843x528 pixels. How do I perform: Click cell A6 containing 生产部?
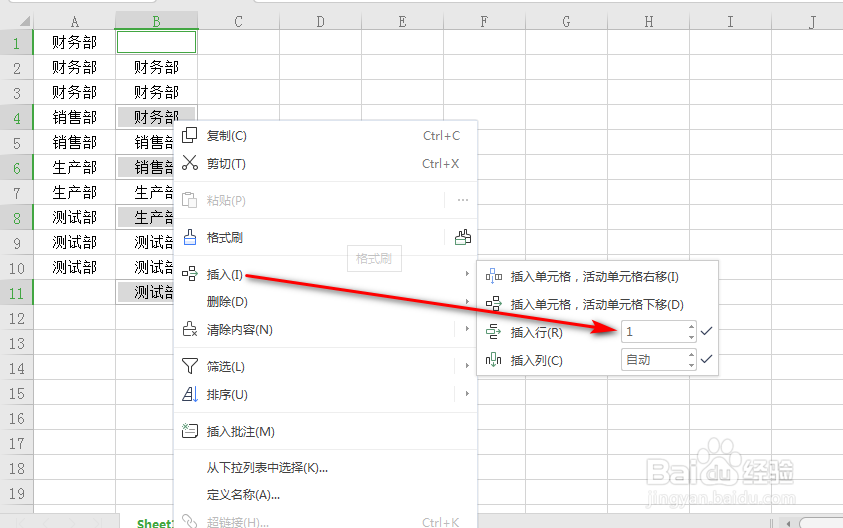[x=74, y=167]
